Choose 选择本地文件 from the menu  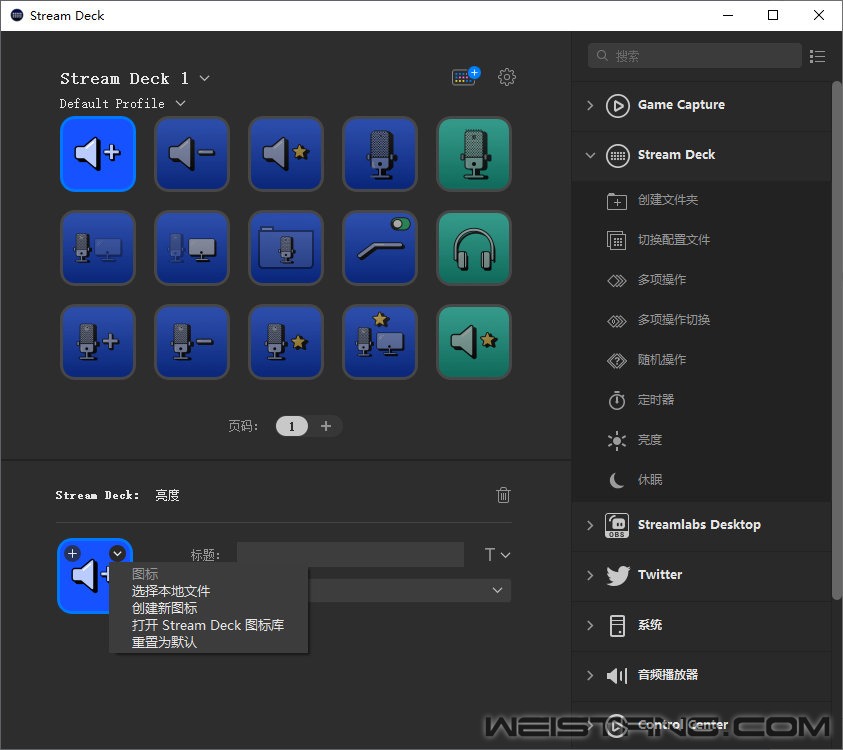[x=171, y=591]
